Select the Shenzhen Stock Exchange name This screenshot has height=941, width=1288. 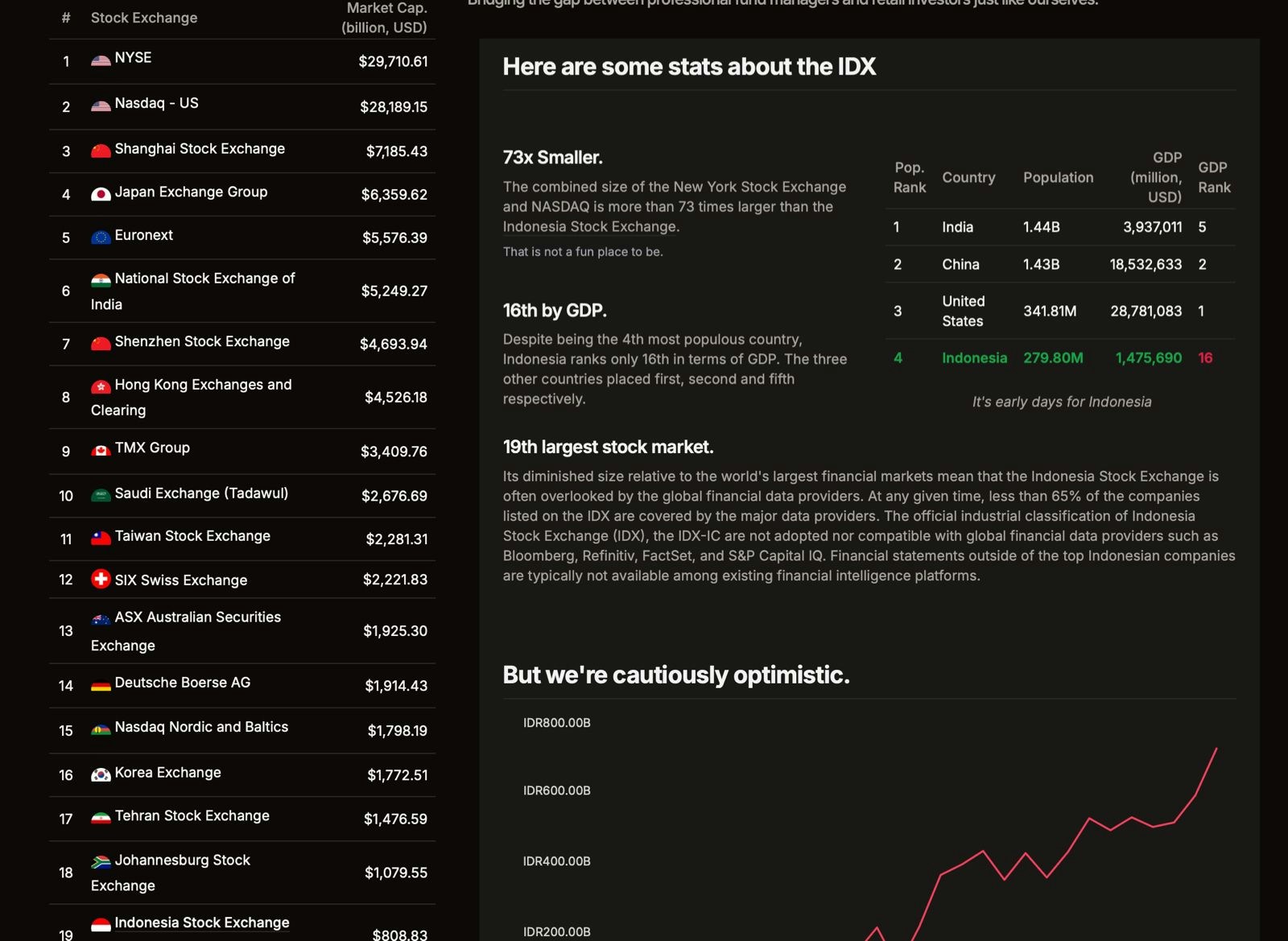coord(202,341)
